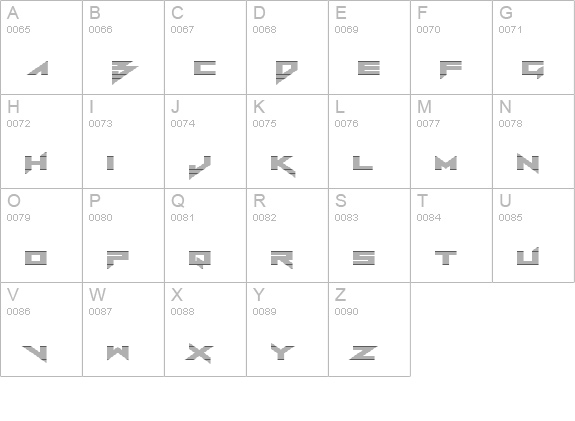Image resolution: width=575 pixels, height=421 pixels.
Task: Select the O glyph cell 0079
Action: (41, 235)
